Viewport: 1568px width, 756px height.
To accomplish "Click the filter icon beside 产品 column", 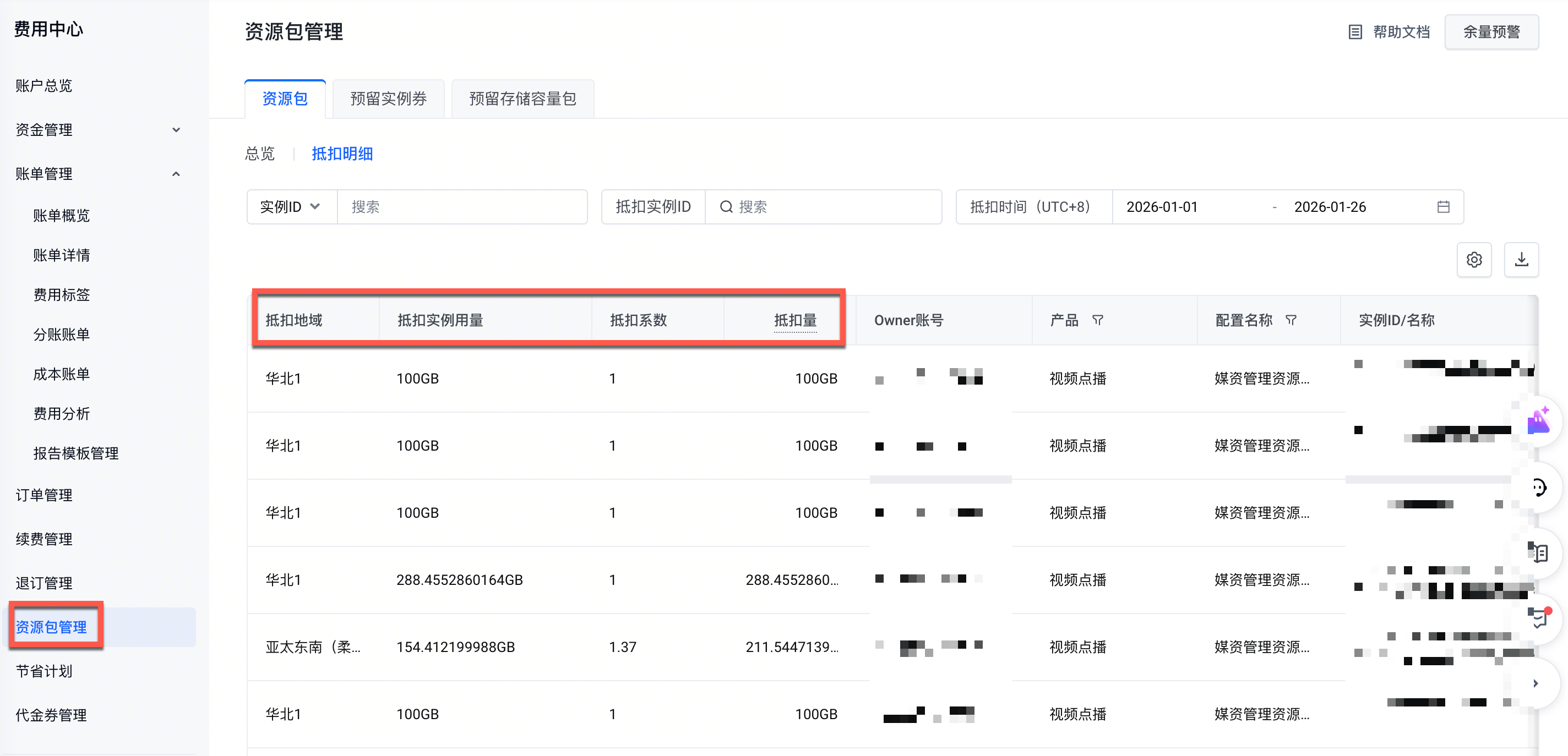I will click(x=1097, y=320).
